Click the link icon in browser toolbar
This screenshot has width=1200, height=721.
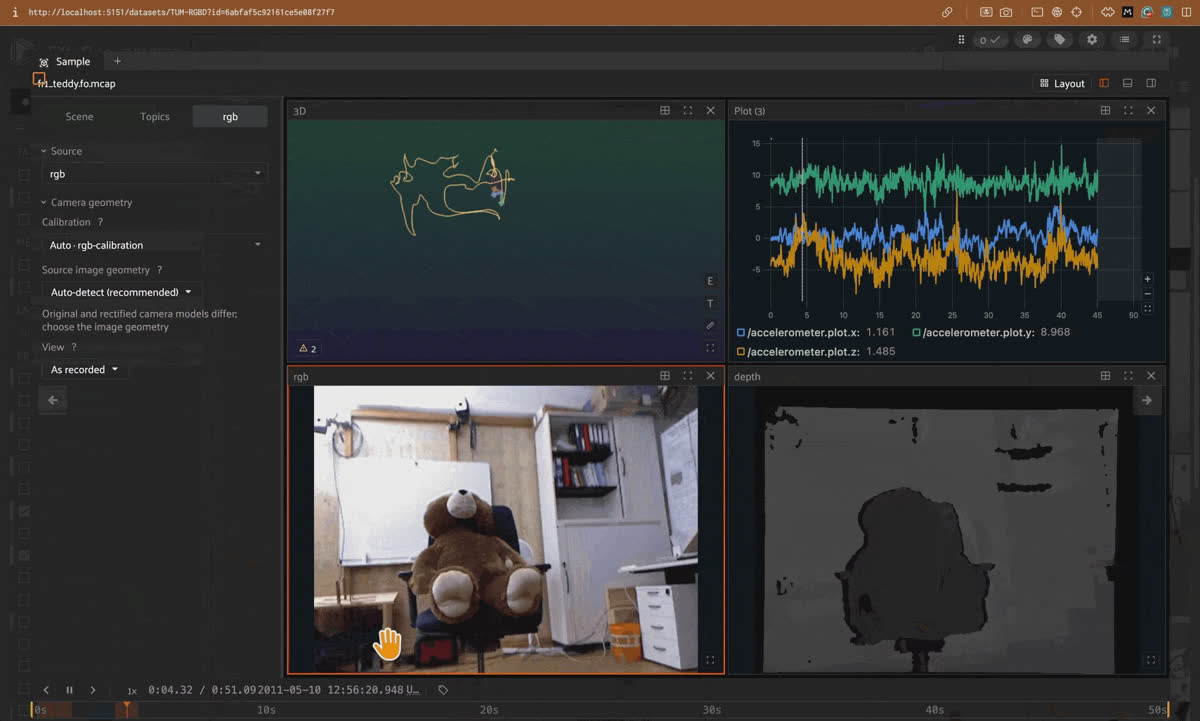[947, 12]
